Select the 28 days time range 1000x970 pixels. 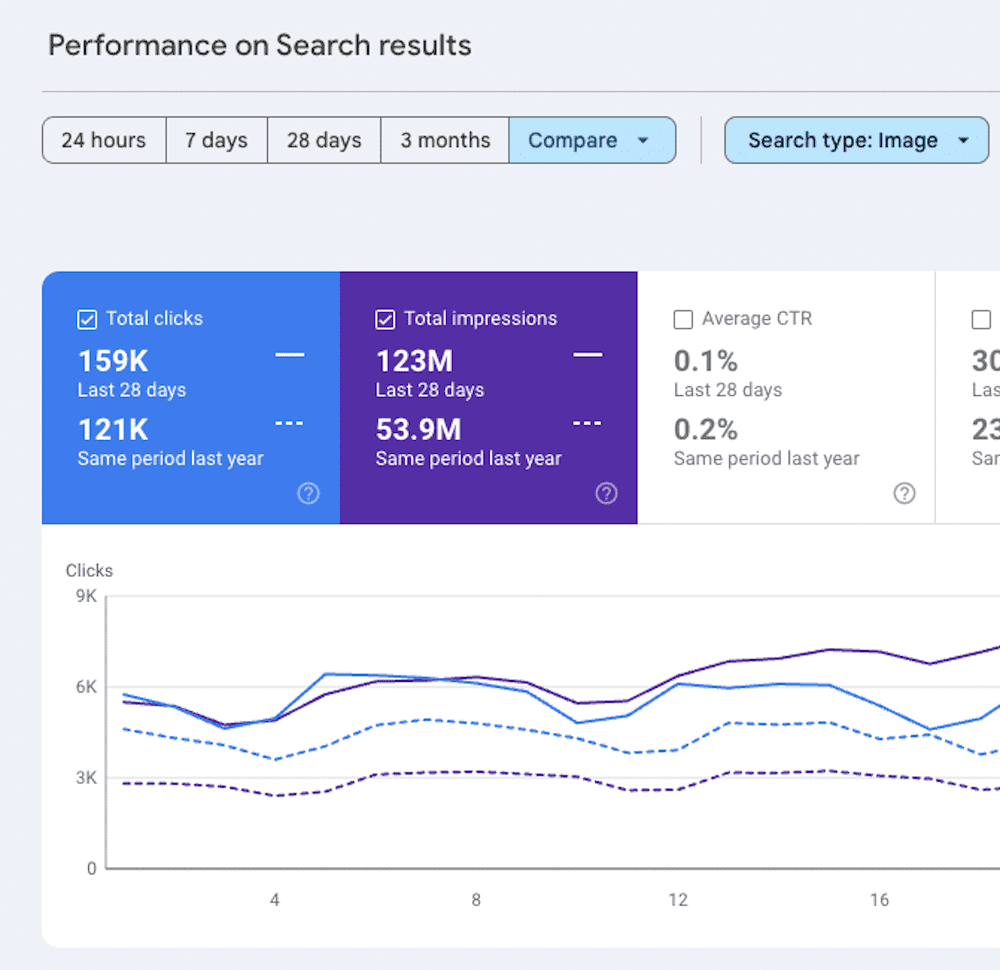click(x=323, y=140)
